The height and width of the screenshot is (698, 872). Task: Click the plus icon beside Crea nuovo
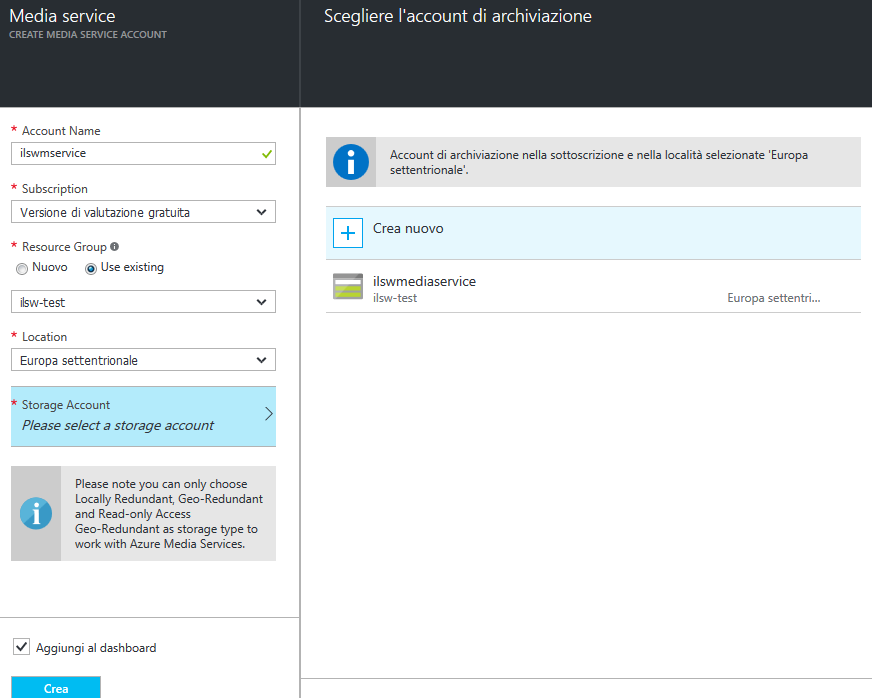348,233
